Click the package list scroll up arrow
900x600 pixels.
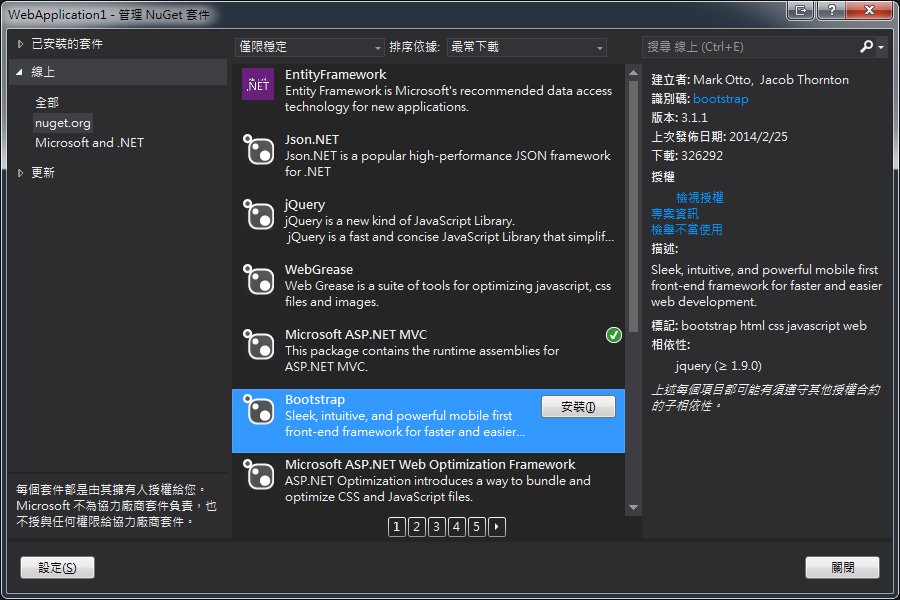point(633,73)
